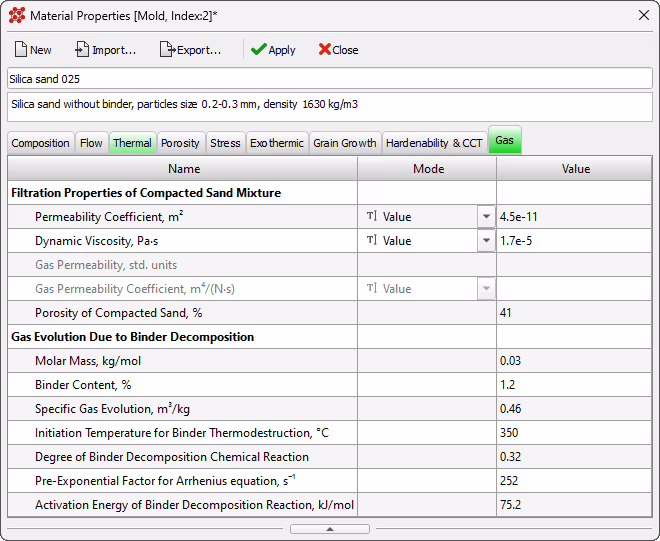The image size is (660, 541).
Task: Edit the Molar Mass value 0.03
Action: click(574, 361)
